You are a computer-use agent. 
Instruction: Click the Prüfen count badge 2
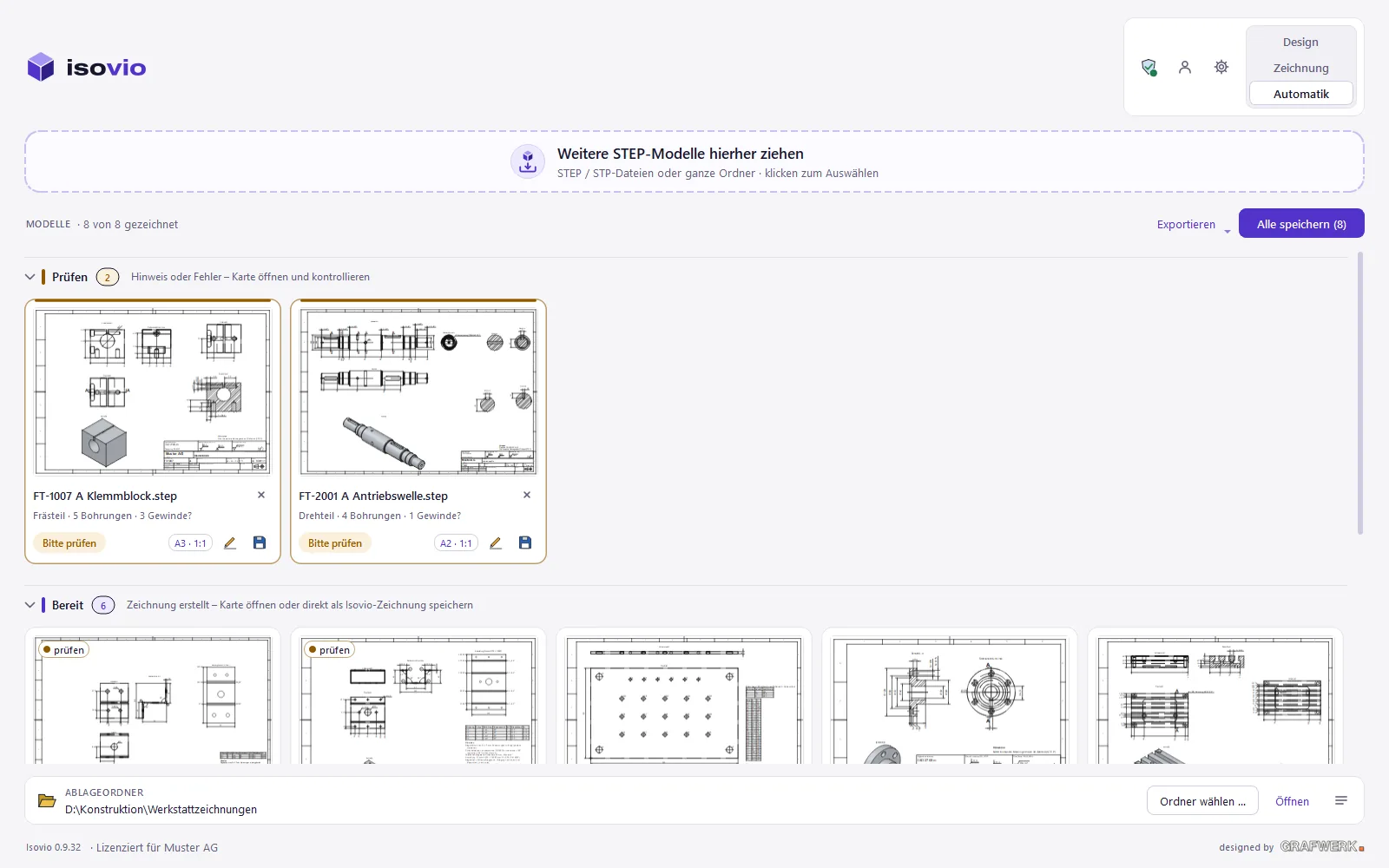pyautogui.click(x=108, y=277)
